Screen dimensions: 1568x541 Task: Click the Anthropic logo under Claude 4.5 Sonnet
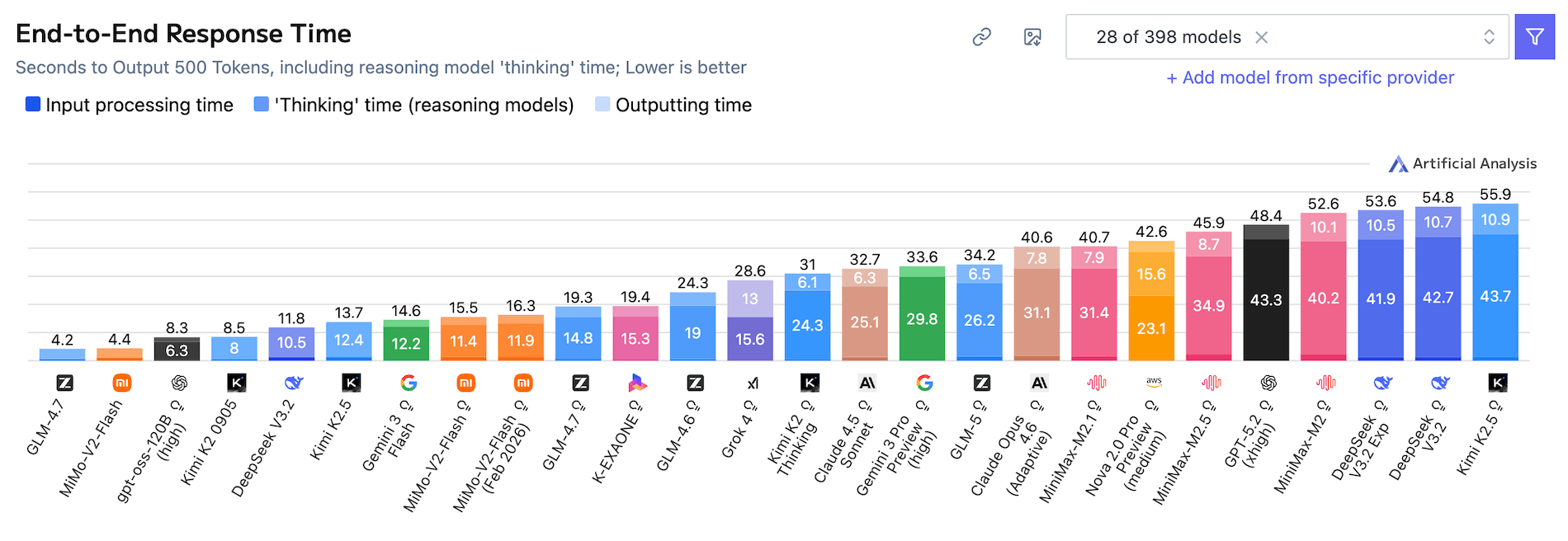867,382
